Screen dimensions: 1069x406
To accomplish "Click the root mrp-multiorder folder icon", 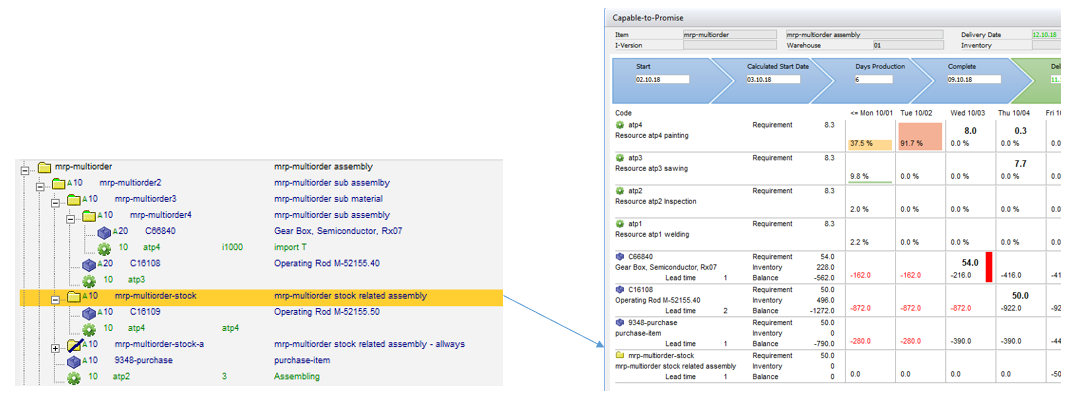I will coord(43,167).
